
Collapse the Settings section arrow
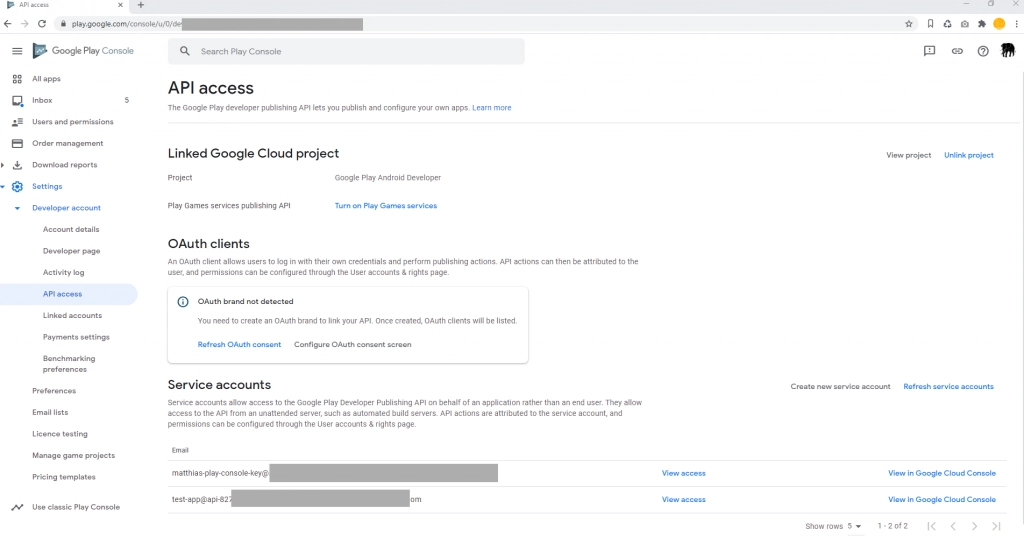pyautogui.click(x=3, y=187)
